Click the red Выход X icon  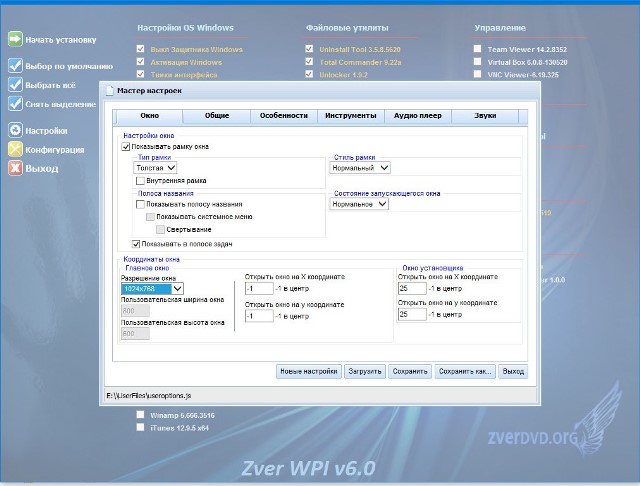(x=15, y=168)
